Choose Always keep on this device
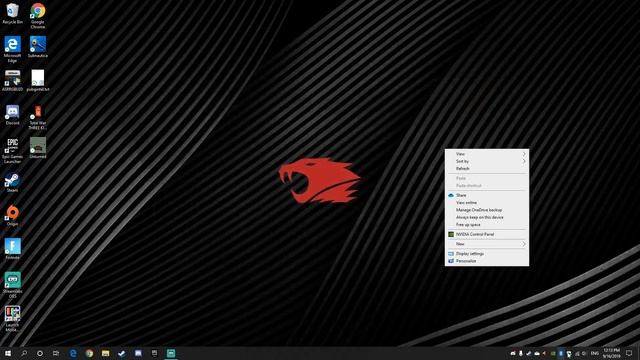640x360 pixels. [487, 217]
